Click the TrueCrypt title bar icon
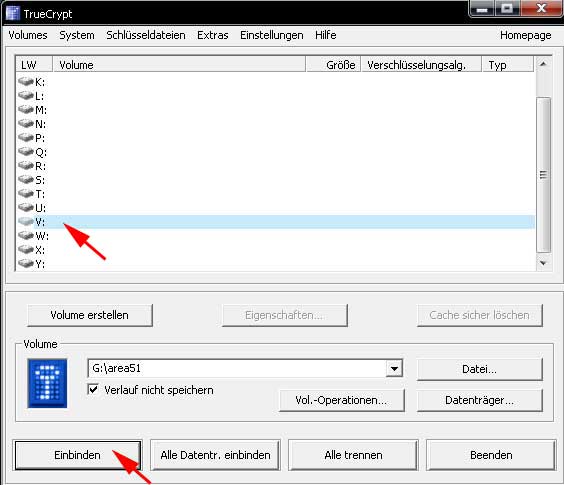This screenshot has height=485, width=564. tap(13, 14)
